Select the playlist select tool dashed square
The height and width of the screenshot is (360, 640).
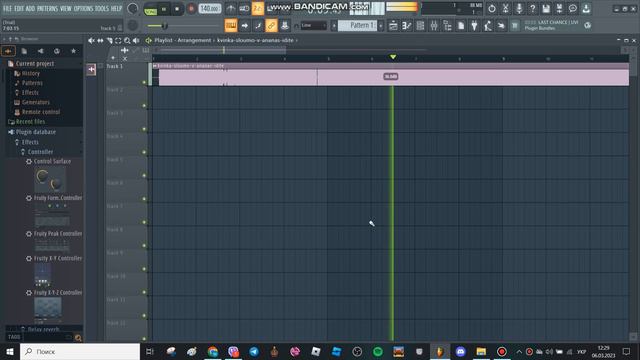118,40
